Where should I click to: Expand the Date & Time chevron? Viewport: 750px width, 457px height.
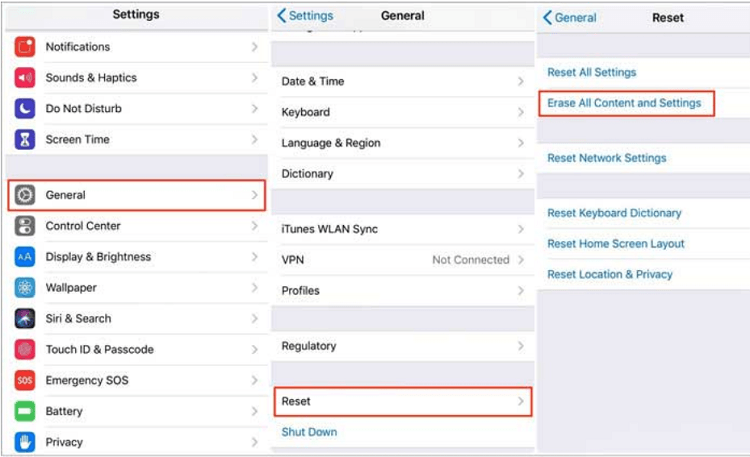pos(521,81)
